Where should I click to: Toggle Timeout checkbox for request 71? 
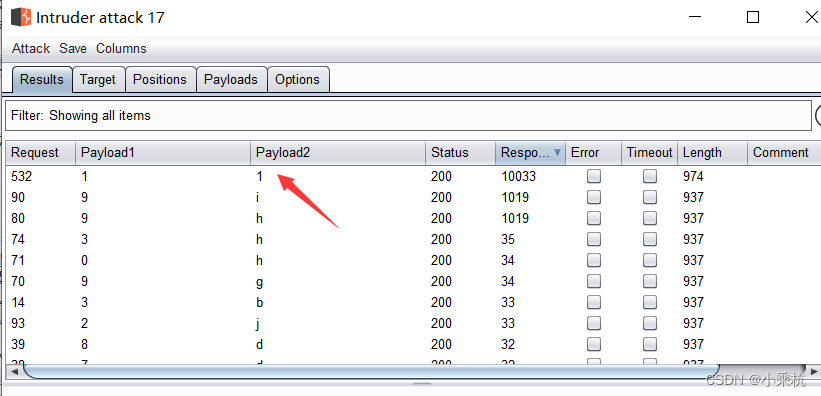pos(650,260)
